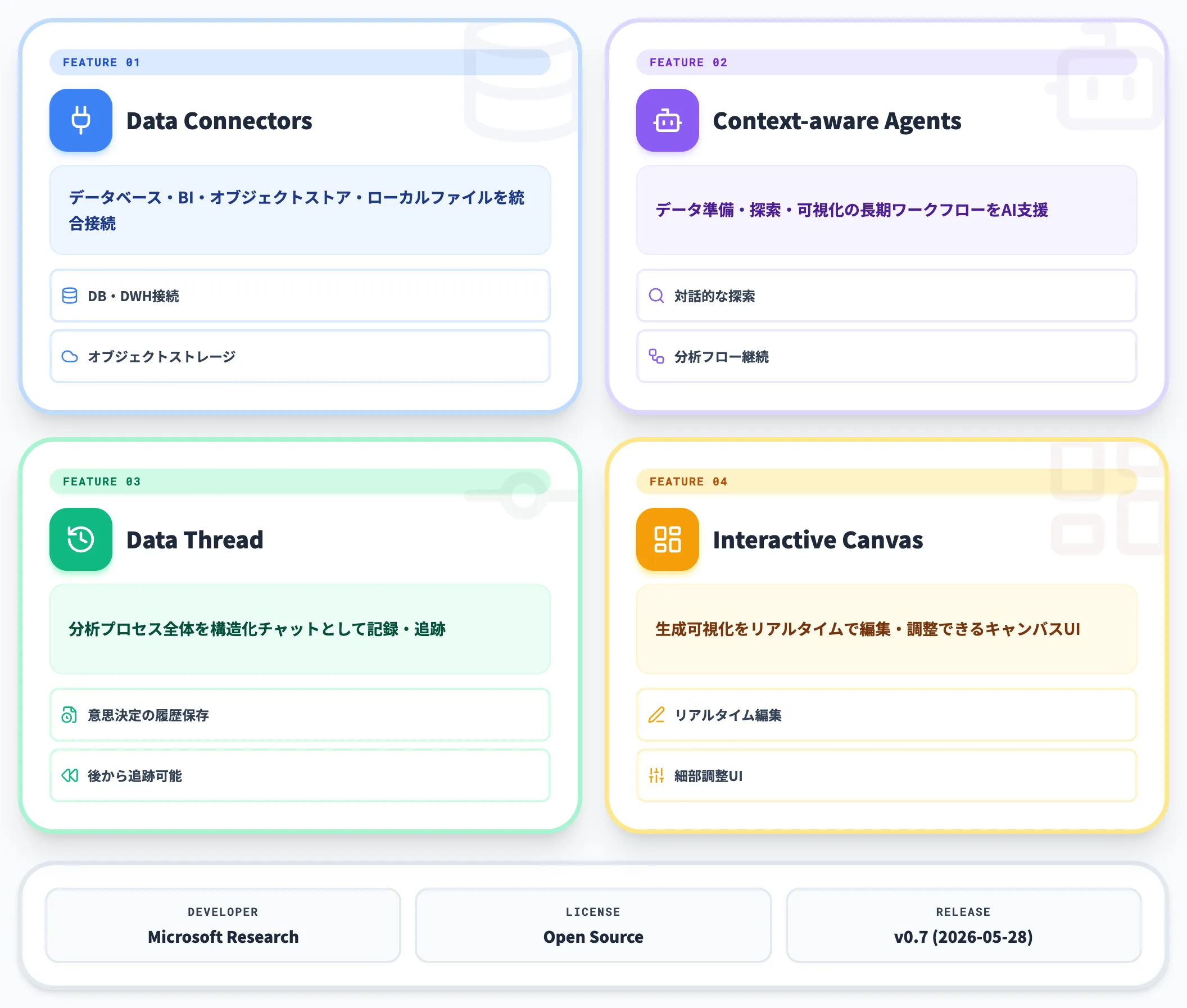The width and height of the screenshot is (1187, 1008).
Task: Click the file-clock icon beside 意思決定の履歴保存
Action: tap(70, 715)
